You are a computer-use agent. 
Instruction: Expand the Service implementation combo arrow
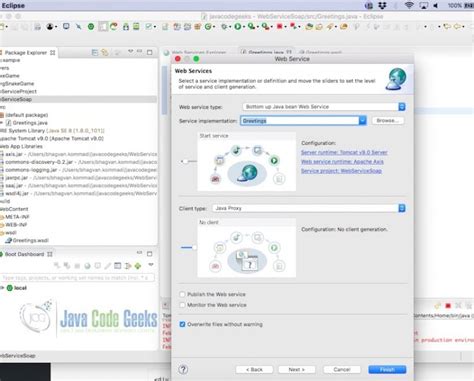362,120
